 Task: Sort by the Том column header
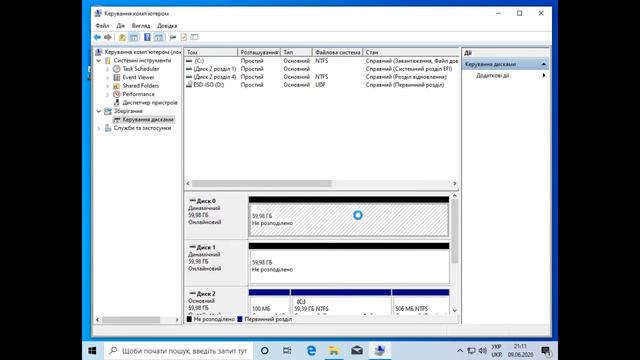[211, 52]
